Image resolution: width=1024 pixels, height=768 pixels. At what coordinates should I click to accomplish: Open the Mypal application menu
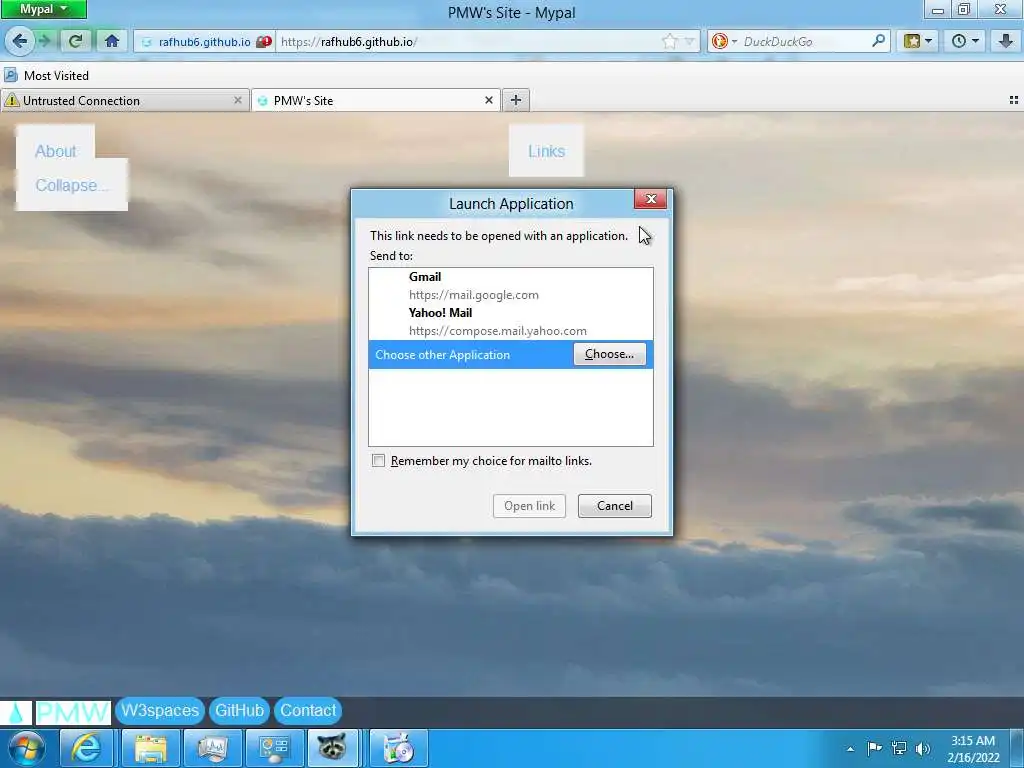43,9
